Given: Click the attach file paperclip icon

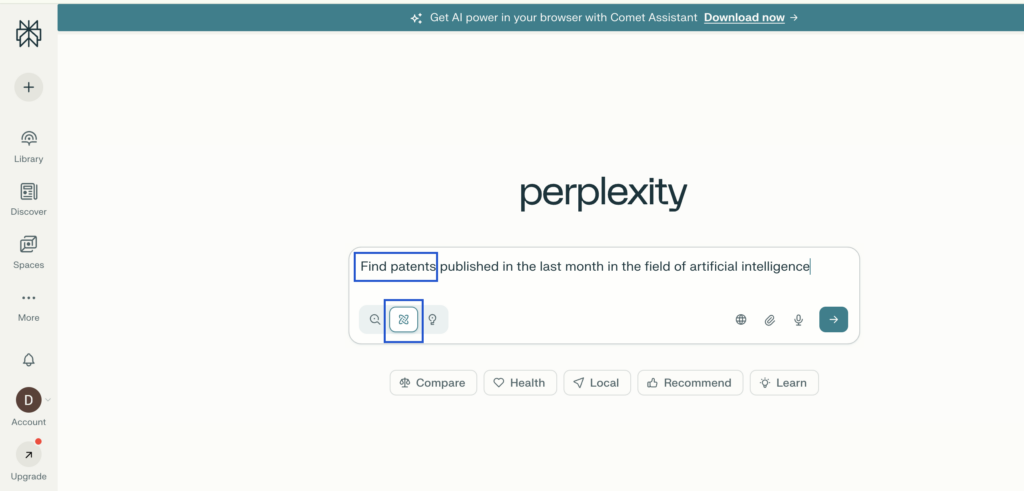Looking at the screenshot, I should click(x=770, y=320).
